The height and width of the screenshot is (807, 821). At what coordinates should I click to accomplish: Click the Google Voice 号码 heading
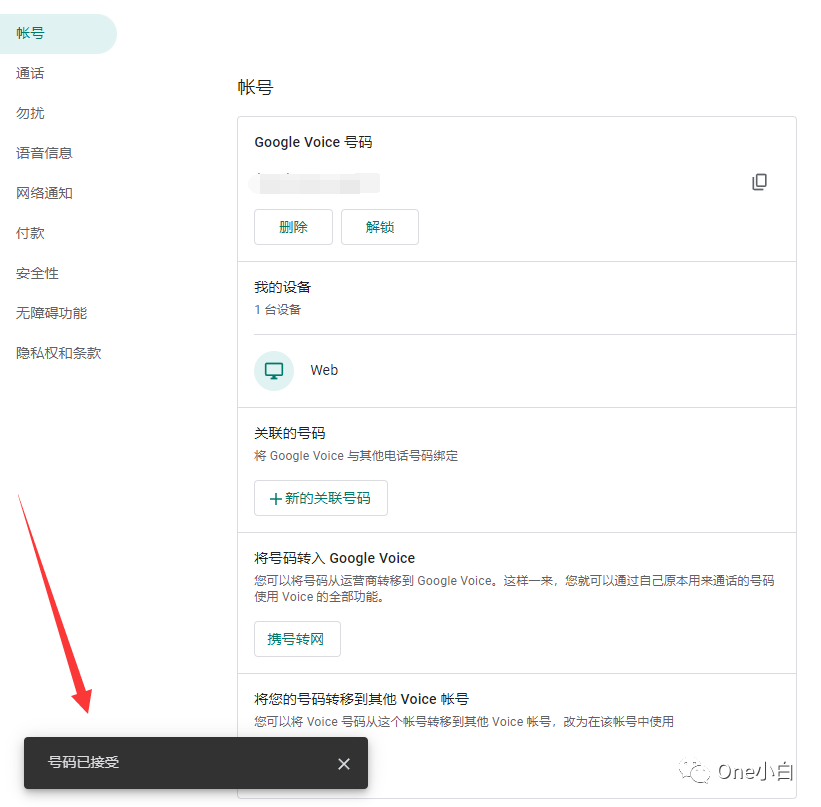[x=313, y=142]
